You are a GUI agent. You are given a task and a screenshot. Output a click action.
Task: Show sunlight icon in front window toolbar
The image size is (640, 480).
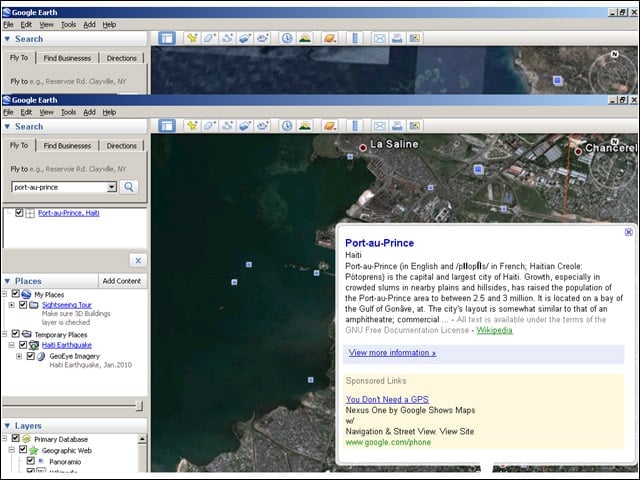tap(304, 126)
